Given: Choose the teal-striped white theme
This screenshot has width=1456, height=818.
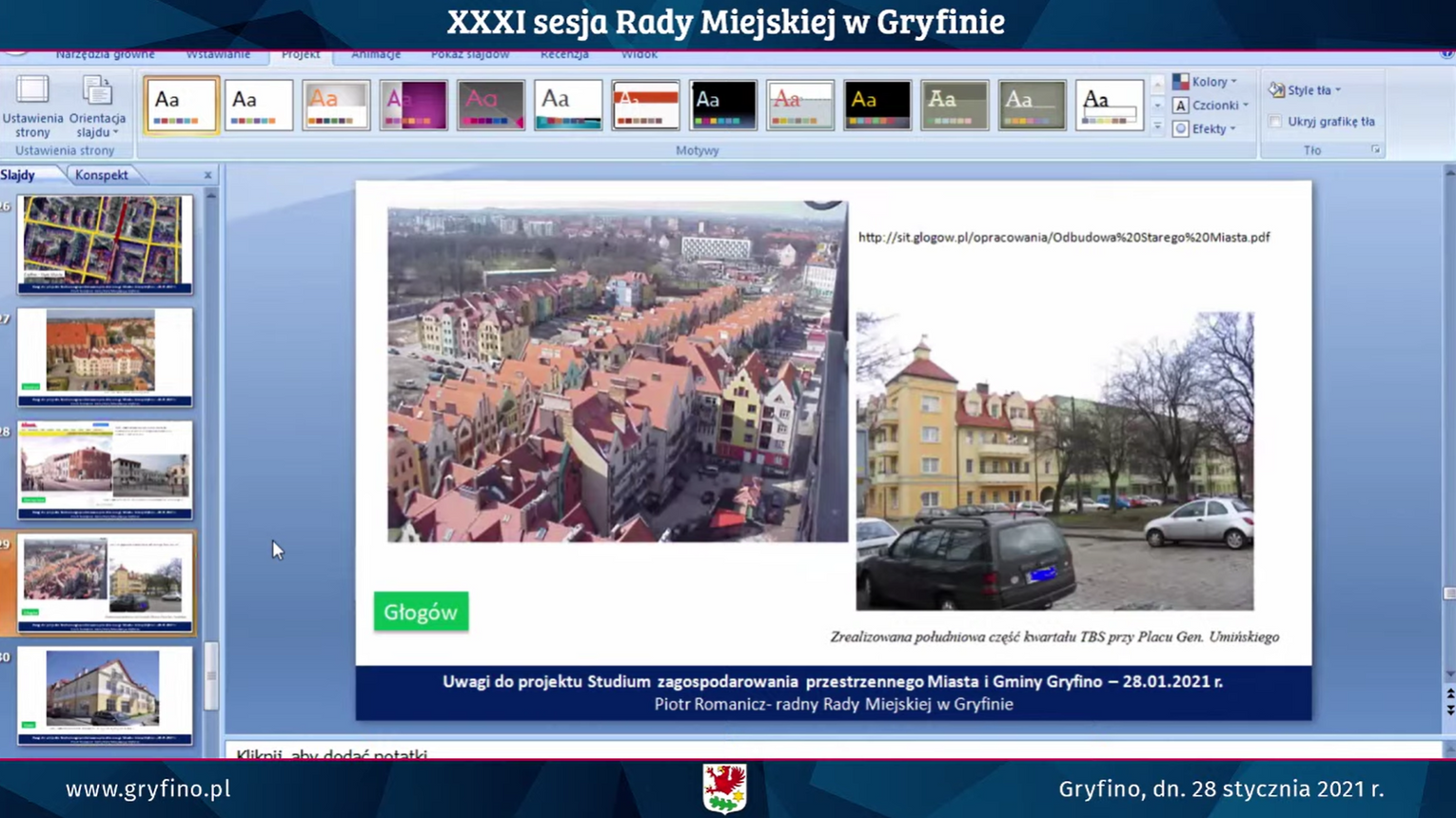Looking at the screenshot, I should [567, 105].
